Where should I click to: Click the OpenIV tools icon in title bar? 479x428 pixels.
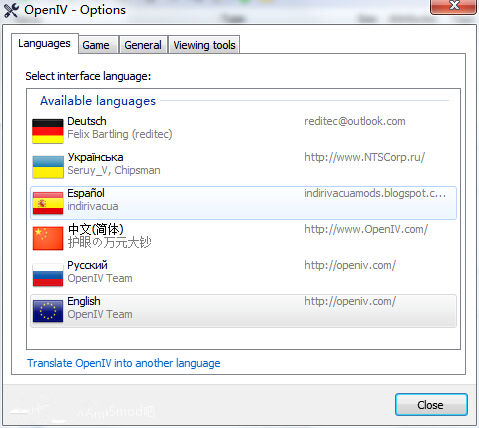(11, 10)
